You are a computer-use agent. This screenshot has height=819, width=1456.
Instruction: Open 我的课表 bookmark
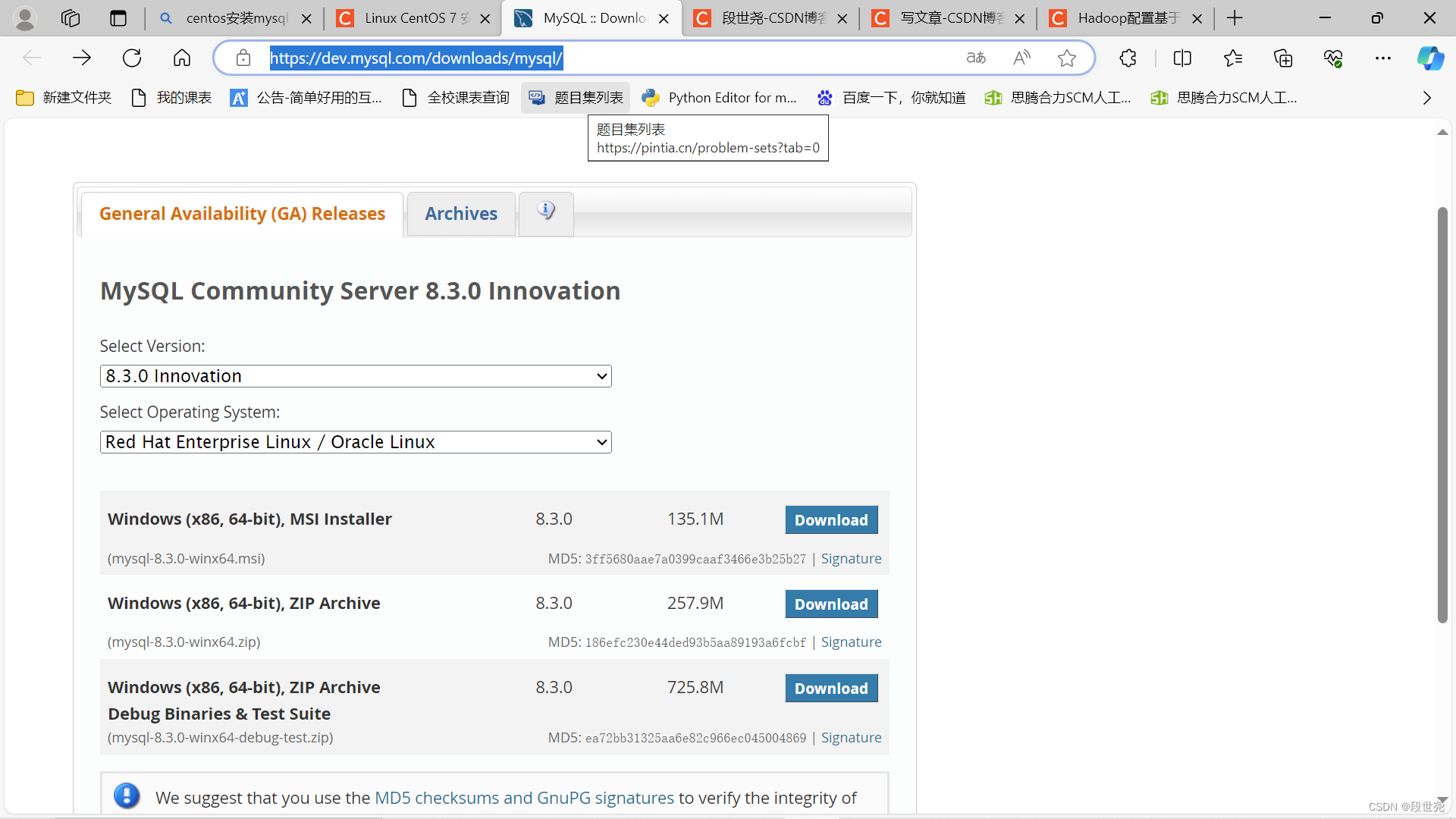[171, 98]
